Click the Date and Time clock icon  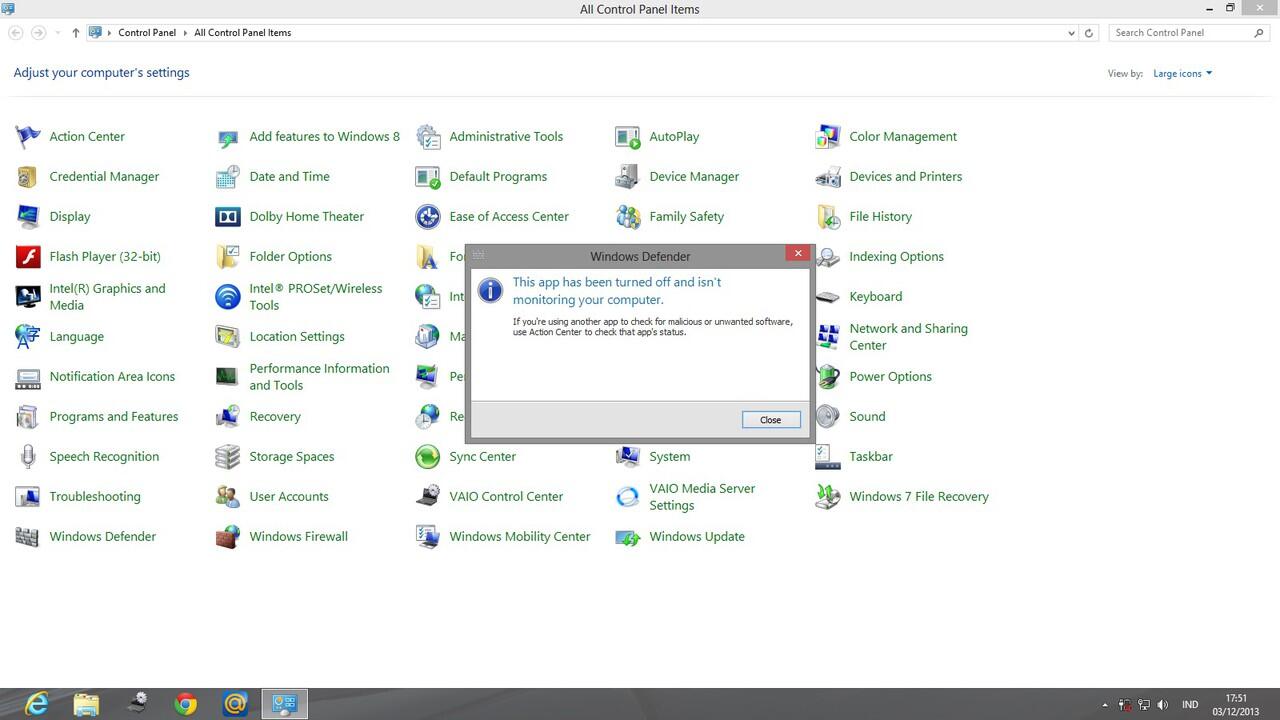(228, 177)
